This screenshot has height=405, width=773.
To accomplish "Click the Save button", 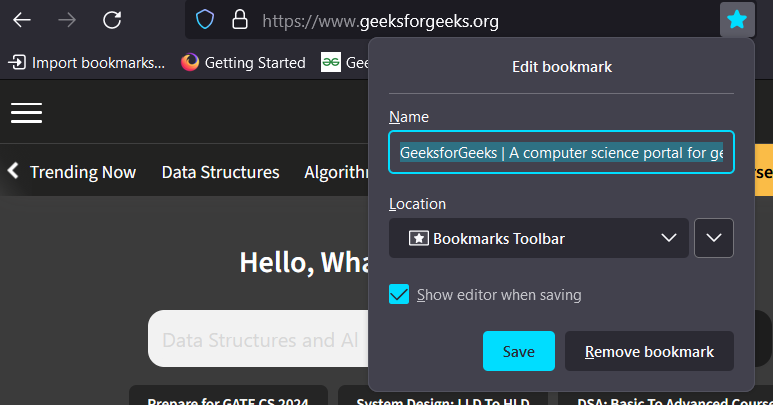I will 518,351.
